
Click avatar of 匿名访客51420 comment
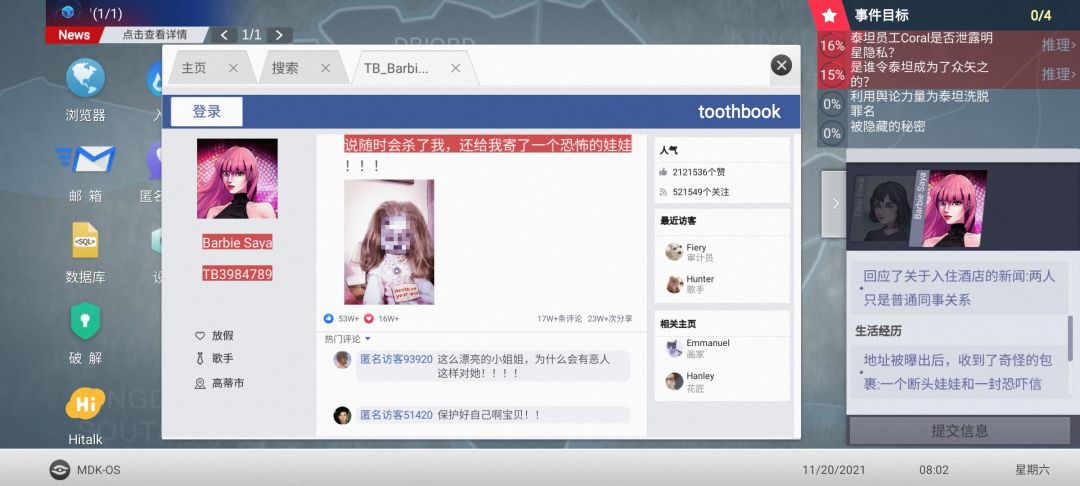(342, 415)
